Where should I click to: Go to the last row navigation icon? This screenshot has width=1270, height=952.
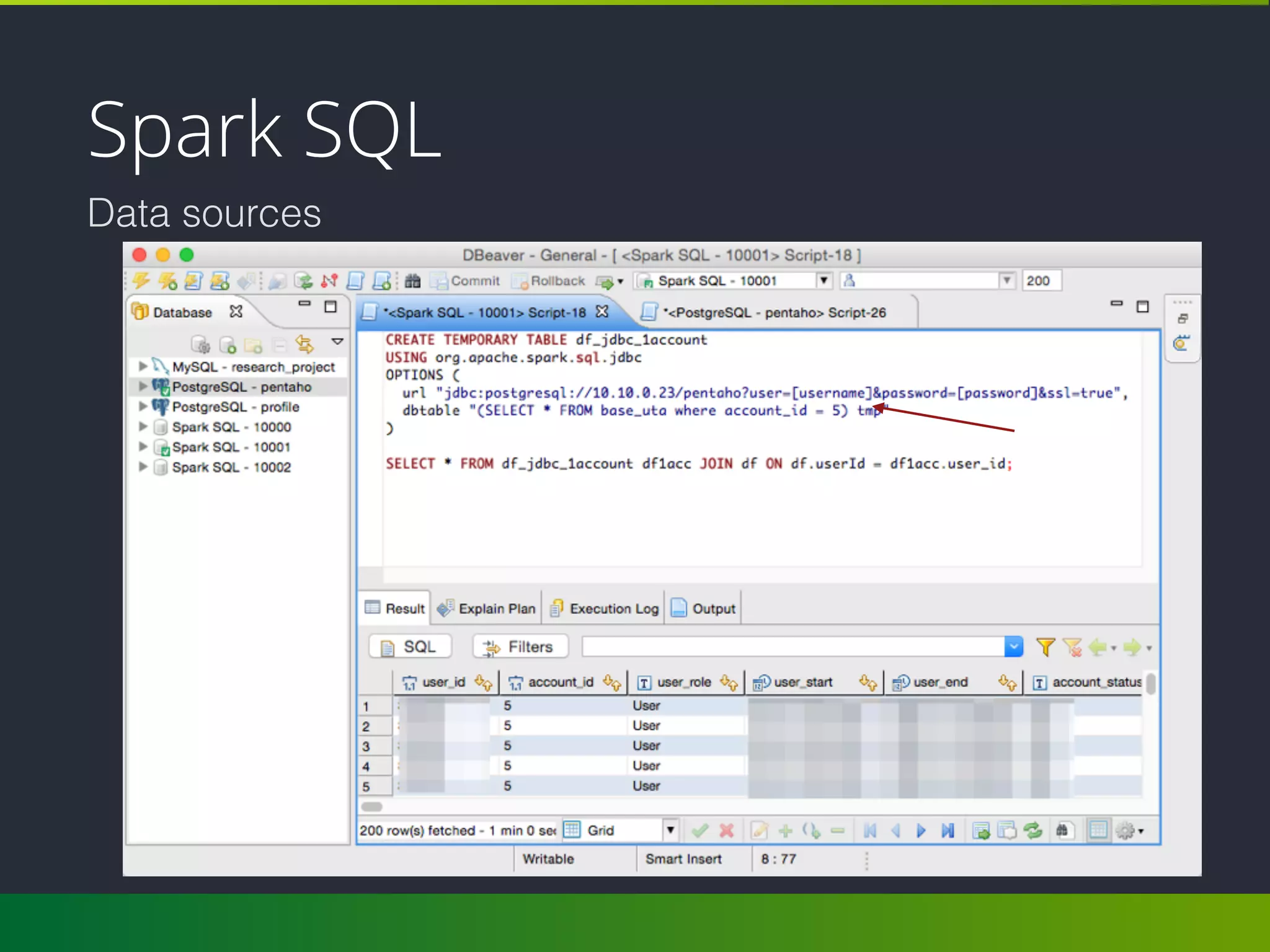(948, 830)
